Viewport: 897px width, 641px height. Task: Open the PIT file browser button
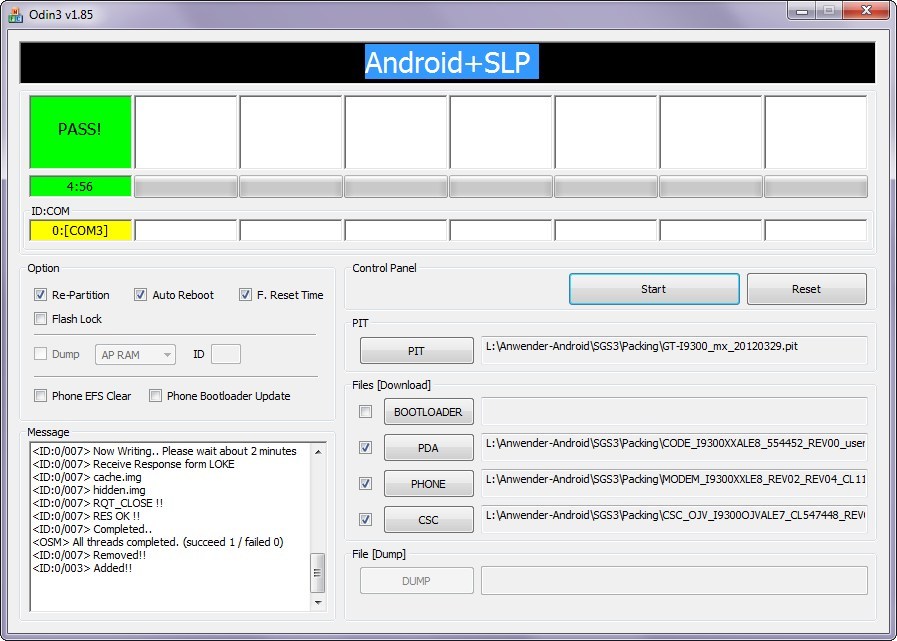pyautogui.click(x=416, y=351)
